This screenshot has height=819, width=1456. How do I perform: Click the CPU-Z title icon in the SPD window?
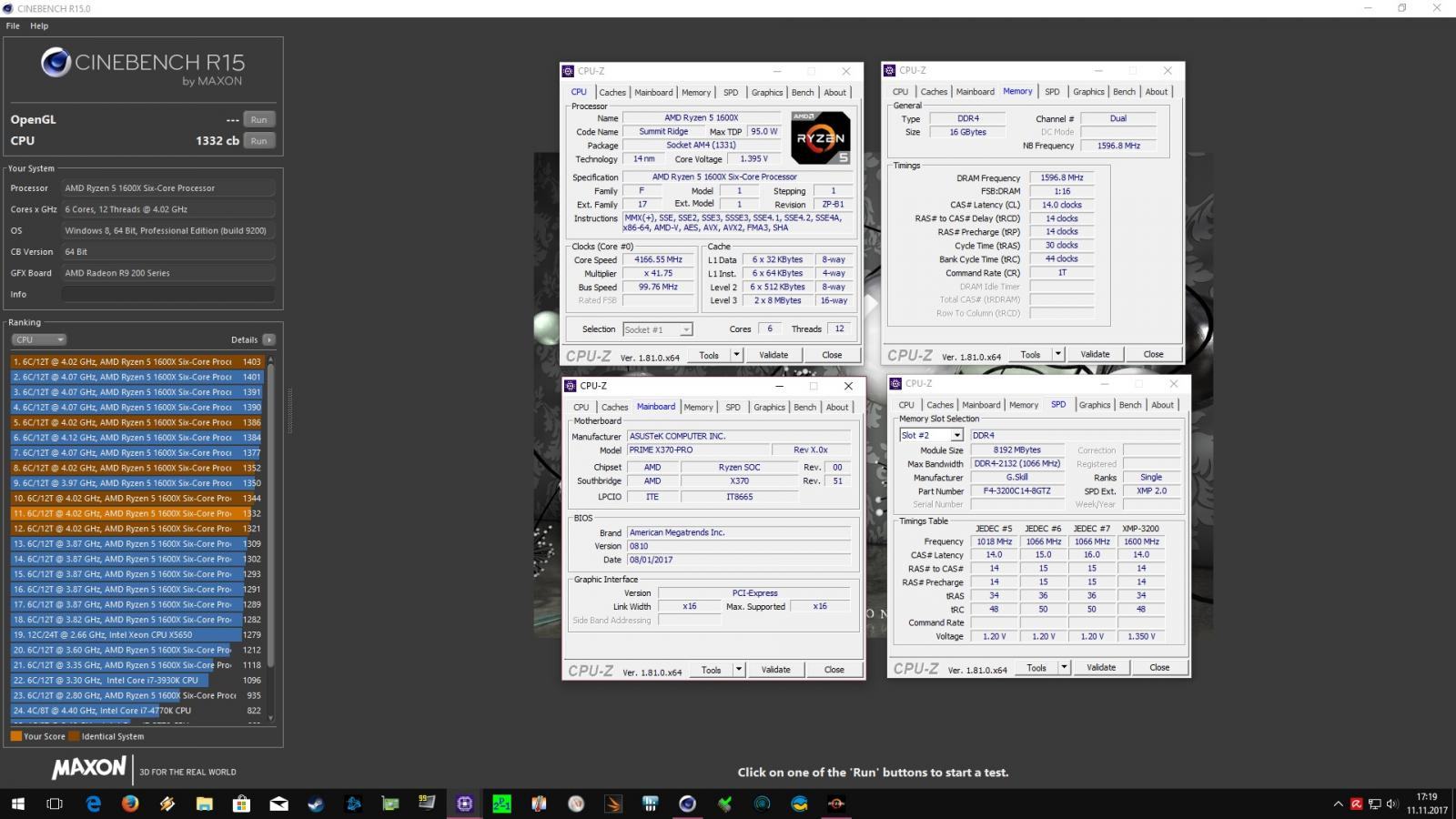click(895, 383)
